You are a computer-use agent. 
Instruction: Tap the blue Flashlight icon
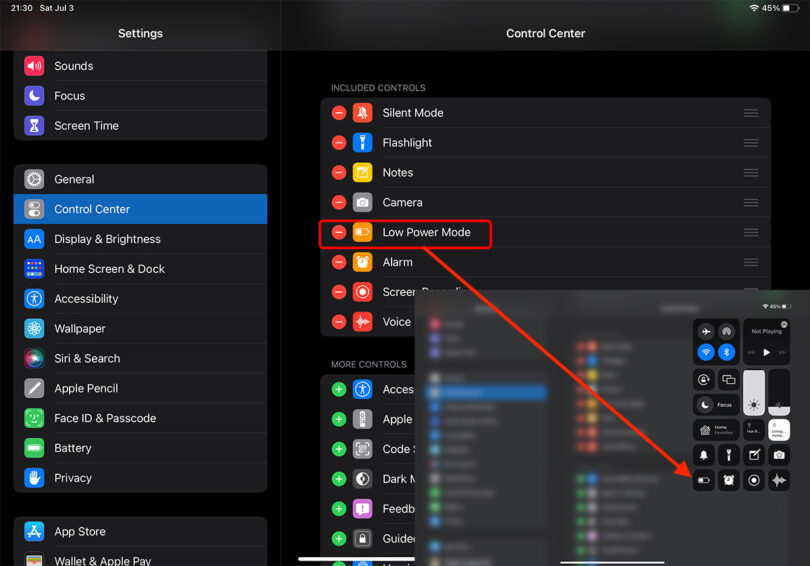coord(363,143)
